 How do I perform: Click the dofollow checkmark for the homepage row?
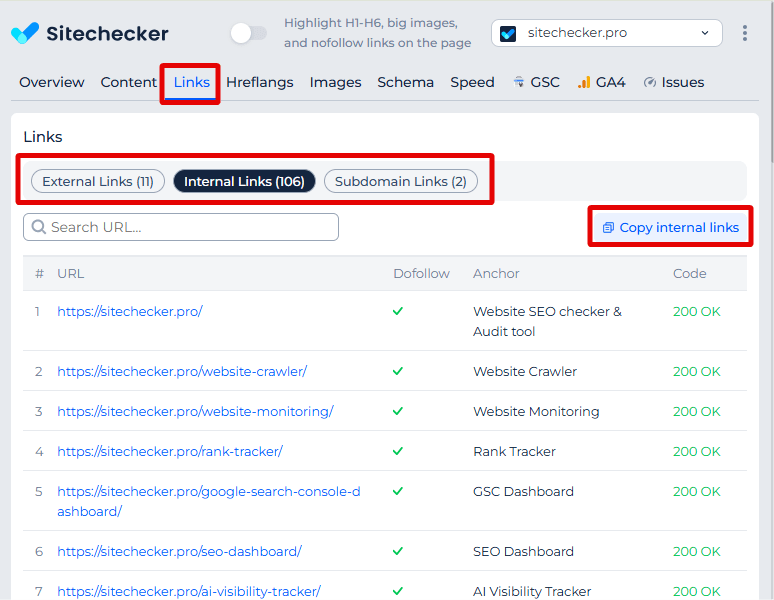(x=398, y=311)
